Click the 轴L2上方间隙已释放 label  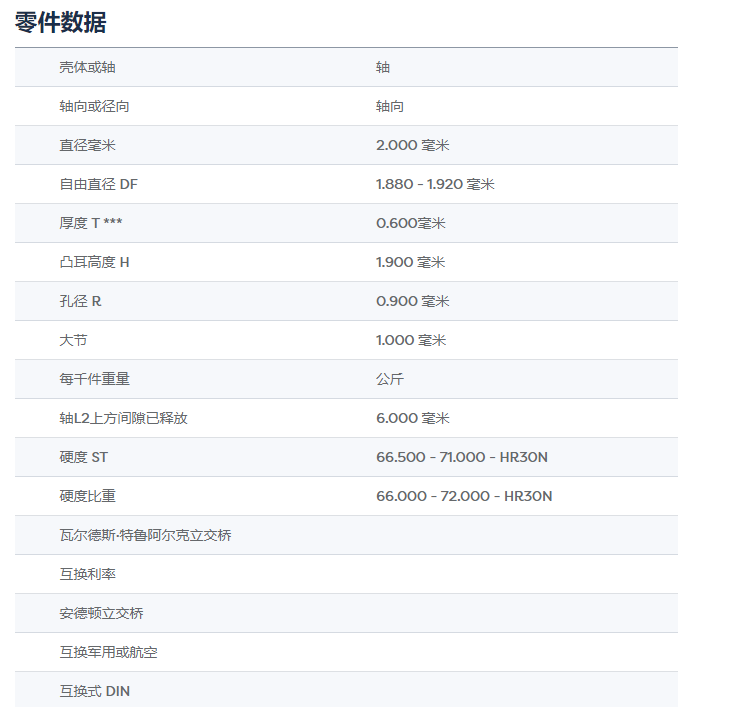[x=123, y=418]
